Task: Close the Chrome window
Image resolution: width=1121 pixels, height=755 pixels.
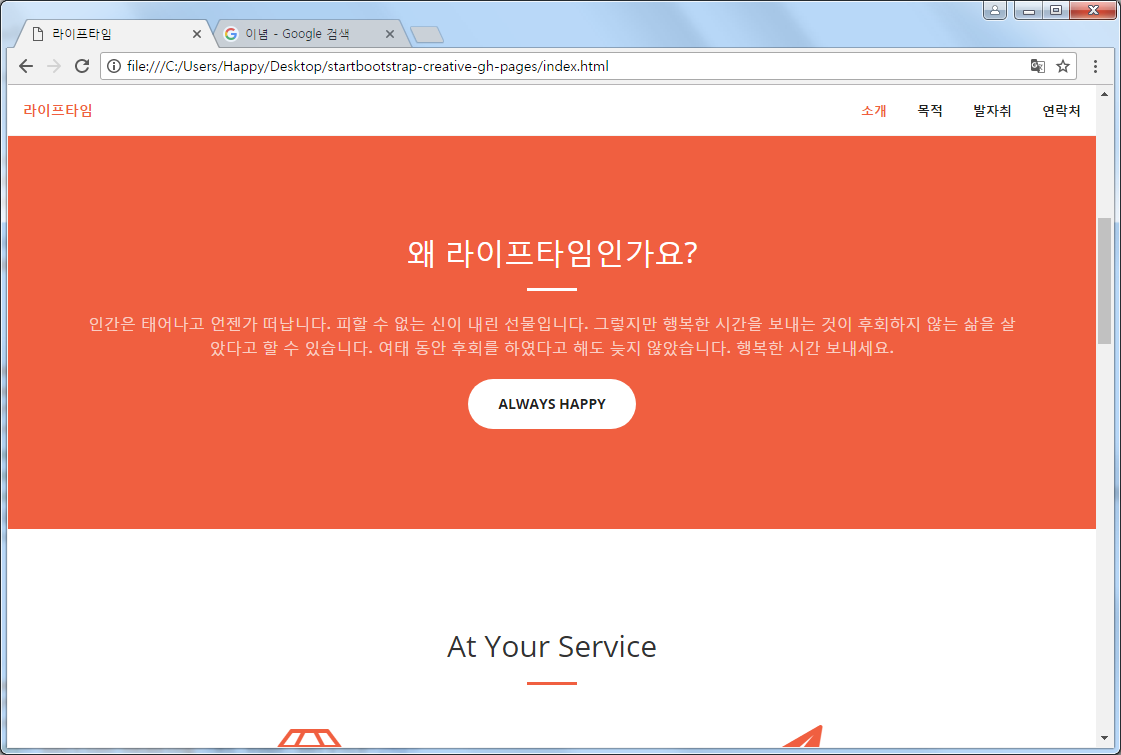Action: [x=1093, y=10]
